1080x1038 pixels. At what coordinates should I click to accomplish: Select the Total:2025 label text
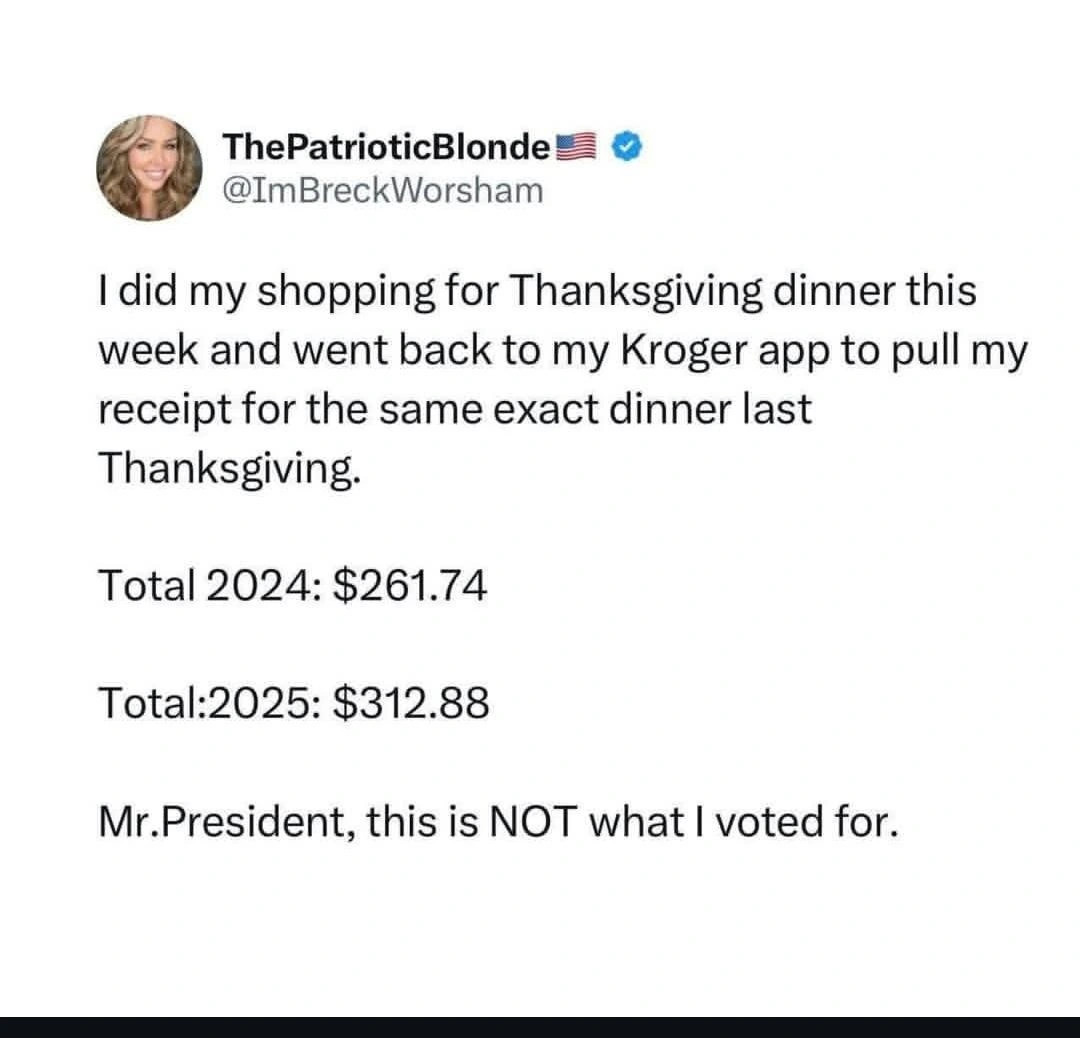click(205, 704)
